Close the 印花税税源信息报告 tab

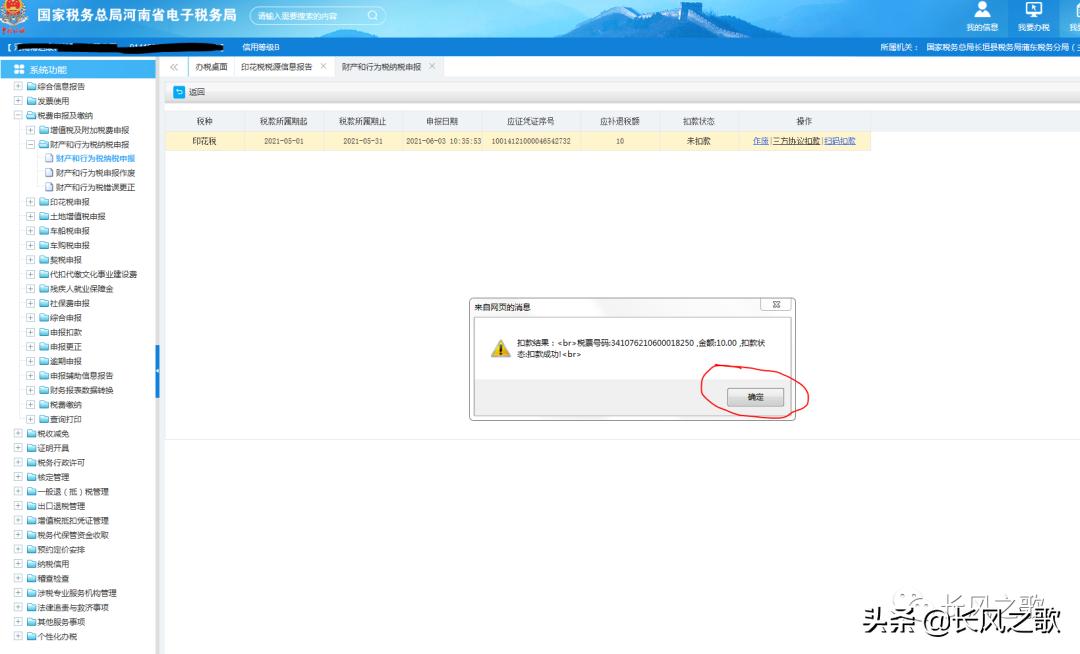point(323,66)
